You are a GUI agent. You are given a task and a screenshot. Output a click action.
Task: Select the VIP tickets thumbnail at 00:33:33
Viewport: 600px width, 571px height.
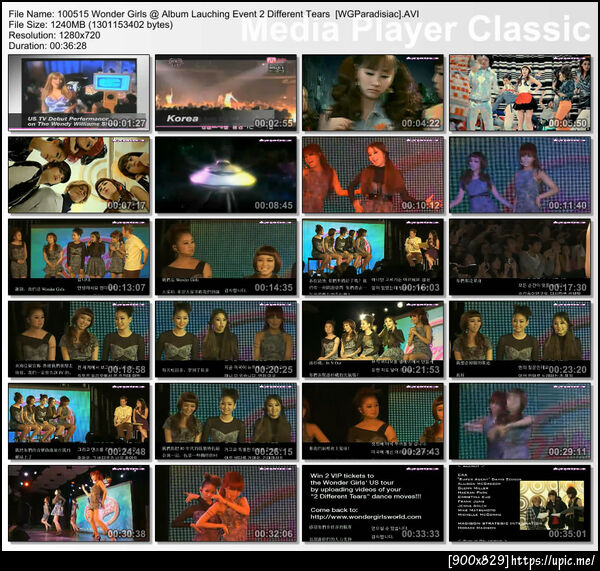373,504
